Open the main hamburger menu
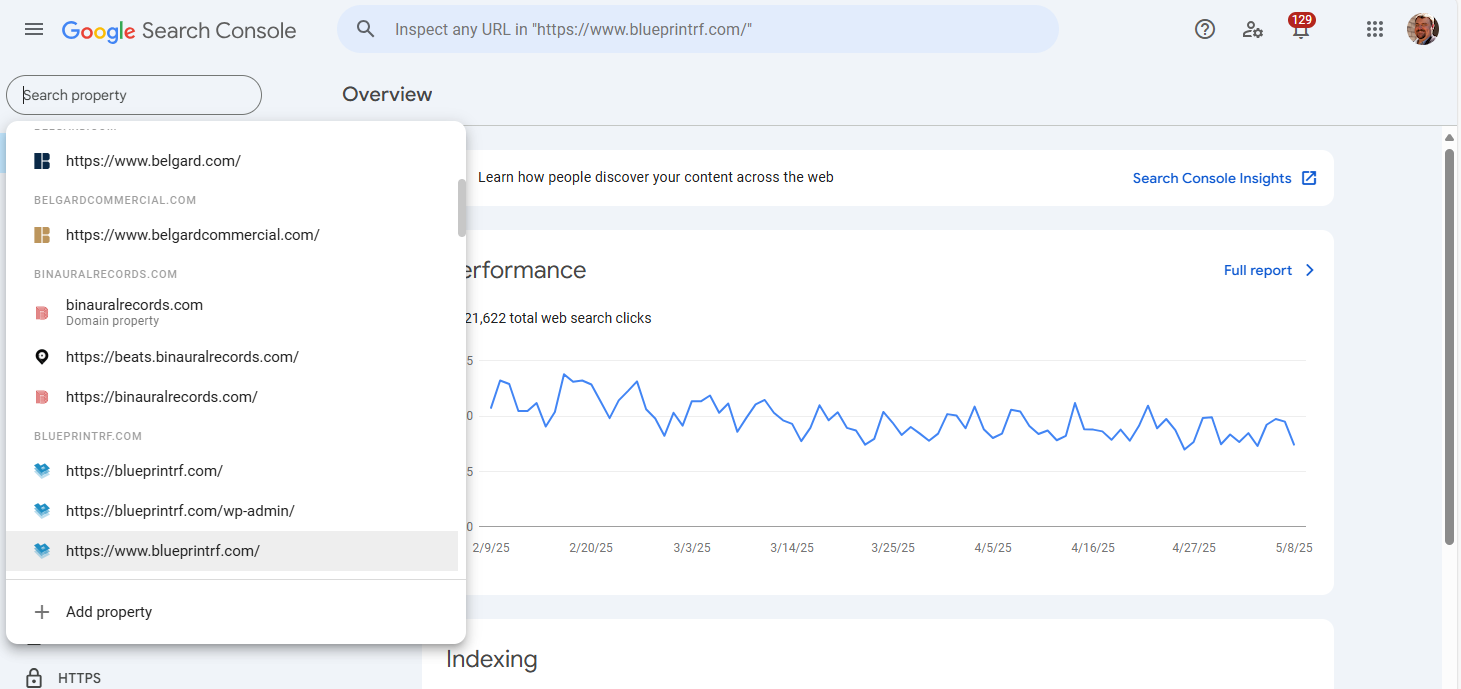1461x689 pixels. pyautogui.click(x=34, y=30)
